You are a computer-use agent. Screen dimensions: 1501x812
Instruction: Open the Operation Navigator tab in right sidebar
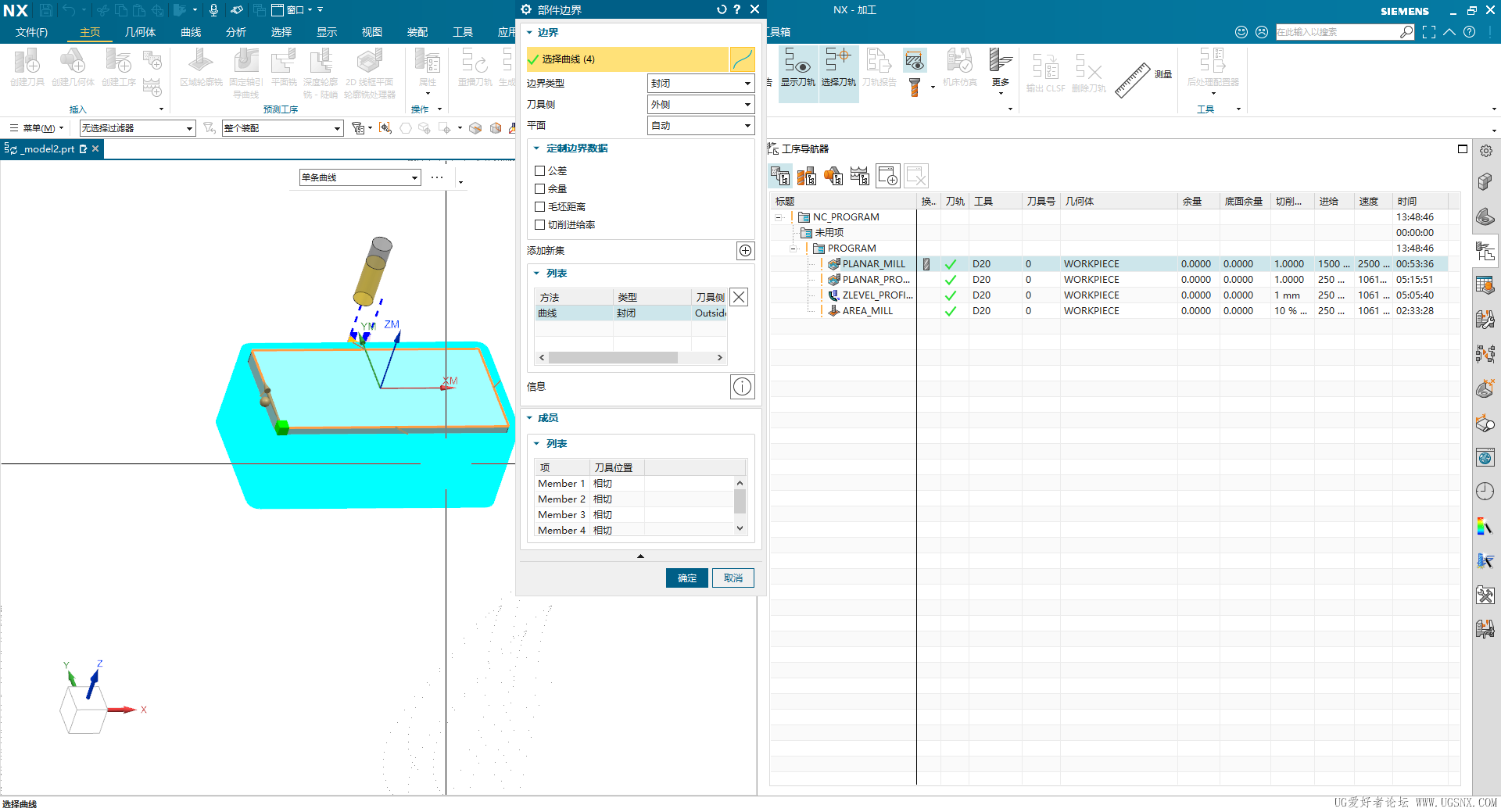[1485, 252]
